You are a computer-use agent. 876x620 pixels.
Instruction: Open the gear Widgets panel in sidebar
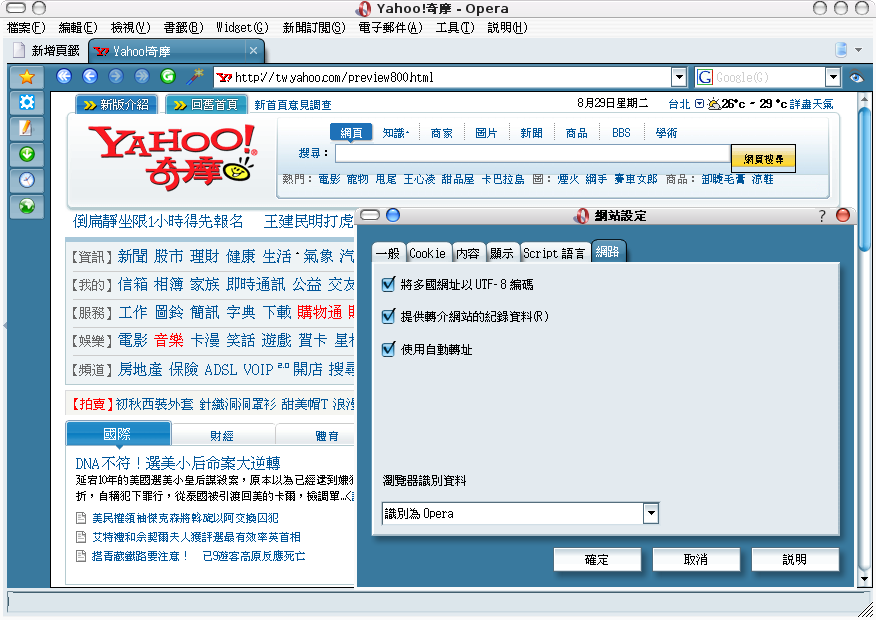click(x=26, y=103)
